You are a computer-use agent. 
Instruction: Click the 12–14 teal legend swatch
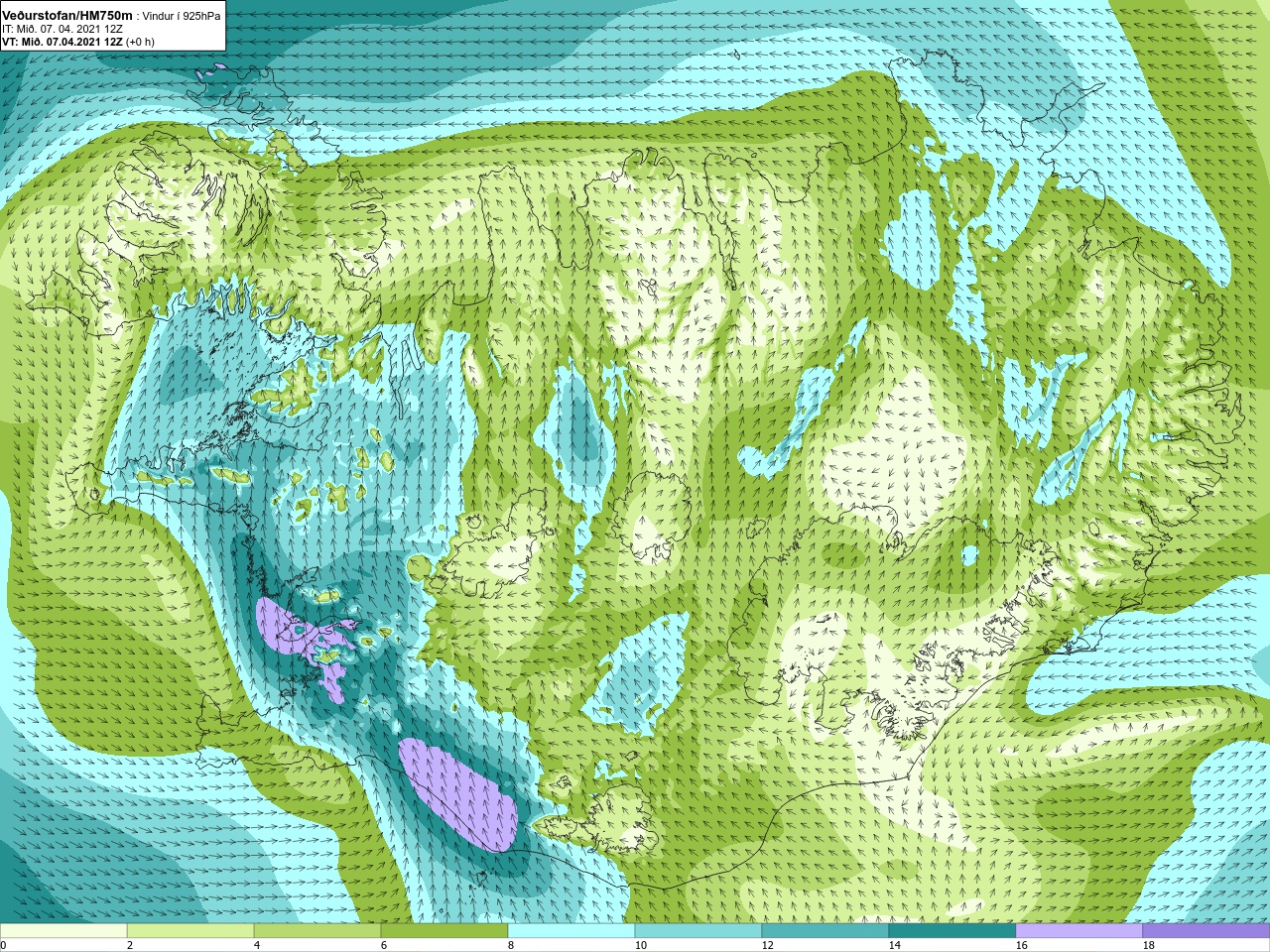click(825, 931)
